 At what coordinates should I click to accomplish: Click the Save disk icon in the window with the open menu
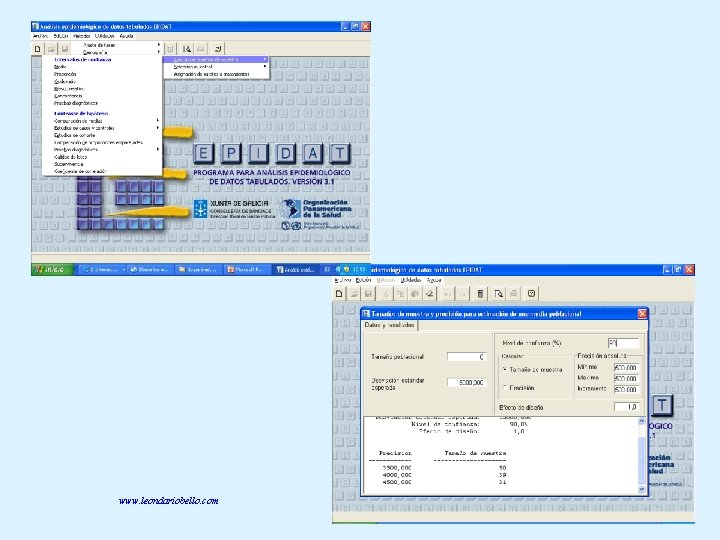click(65, 49)
